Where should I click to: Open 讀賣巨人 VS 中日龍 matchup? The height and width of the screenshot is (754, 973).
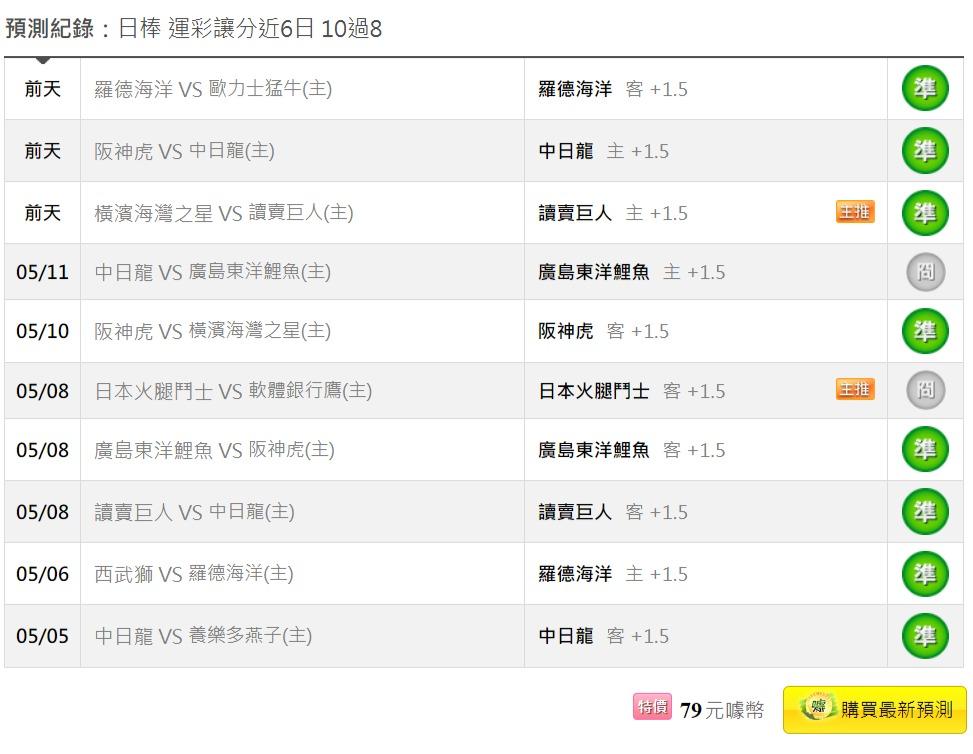(x=194, y=512)
